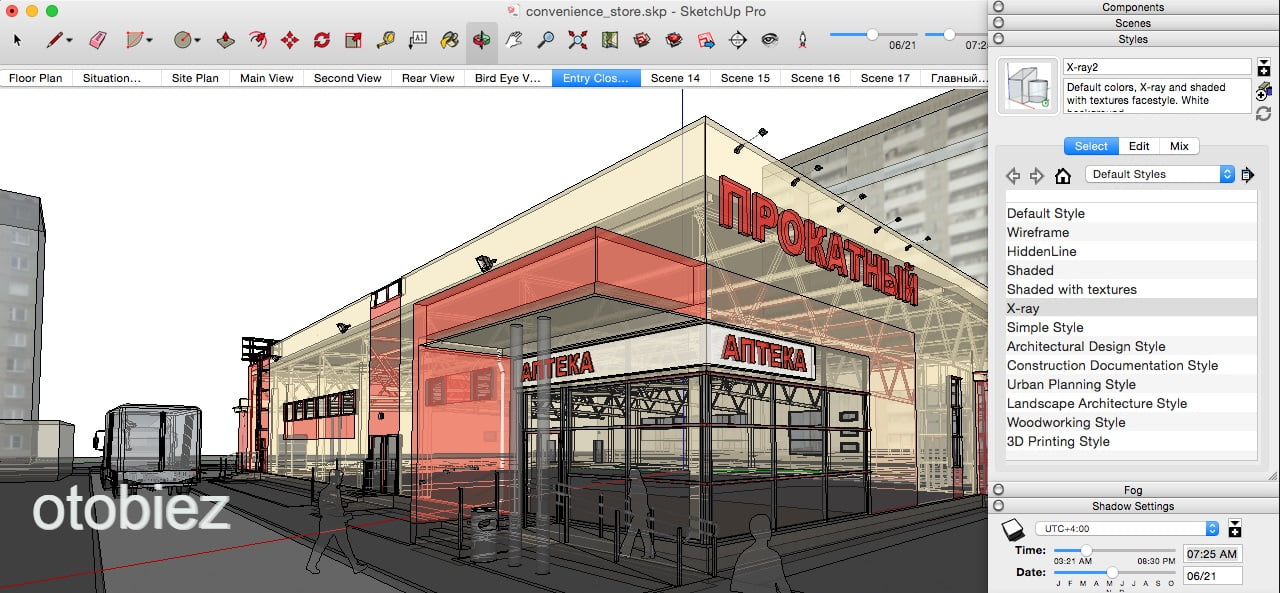Open styles details menu arrow

tap(1248, 175)
